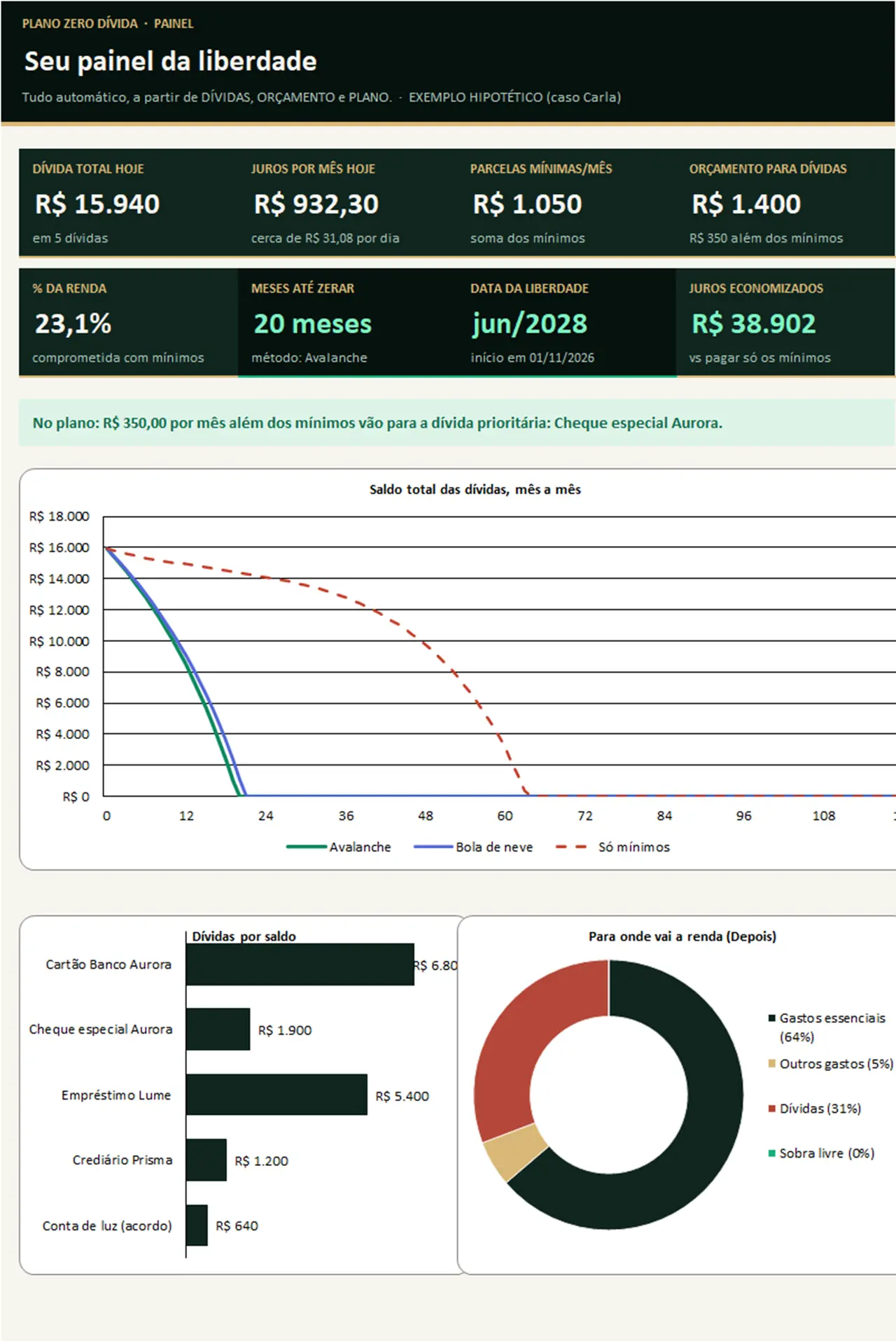Image resolution: width=896 pixels, height=1341 pixels.
Task: Click the 'Dívidas por saldo' chart title
Action: 244,936
